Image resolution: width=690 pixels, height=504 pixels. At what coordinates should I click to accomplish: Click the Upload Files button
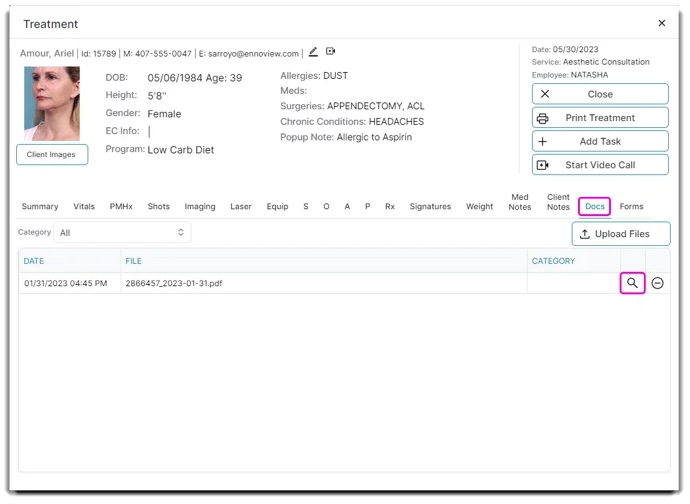[x=620, y=234]
